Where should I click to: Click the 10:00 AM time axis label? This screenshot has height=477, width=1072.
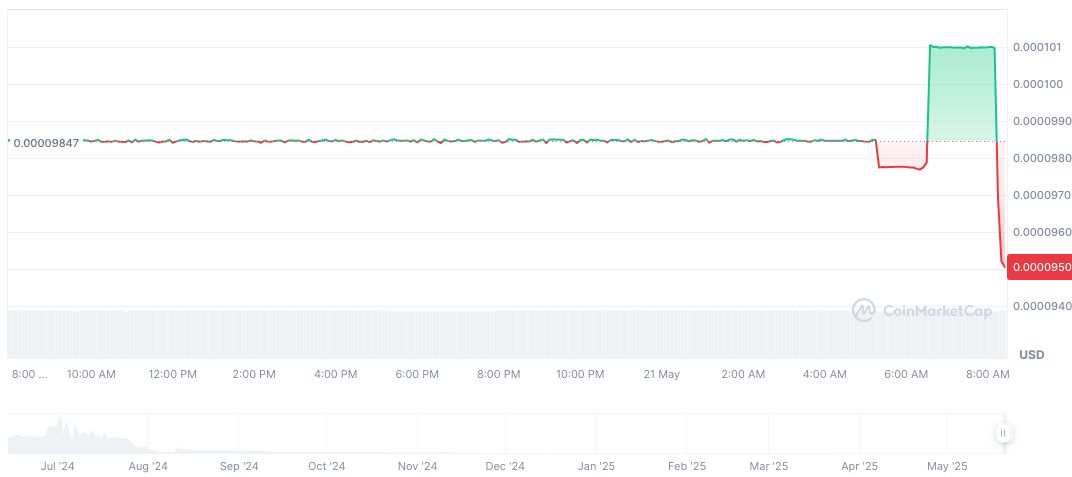click(91, 374)
